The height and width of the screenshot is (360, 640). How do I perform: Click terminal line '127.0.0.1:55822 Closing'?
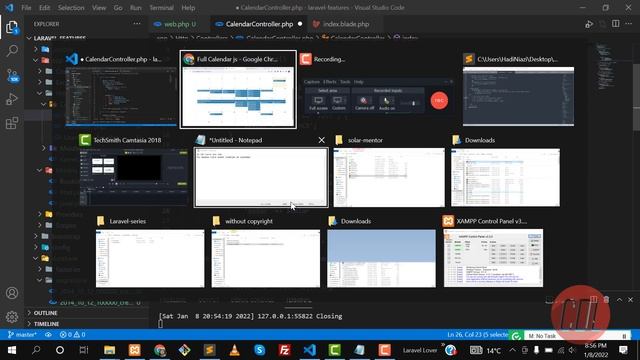301,316
